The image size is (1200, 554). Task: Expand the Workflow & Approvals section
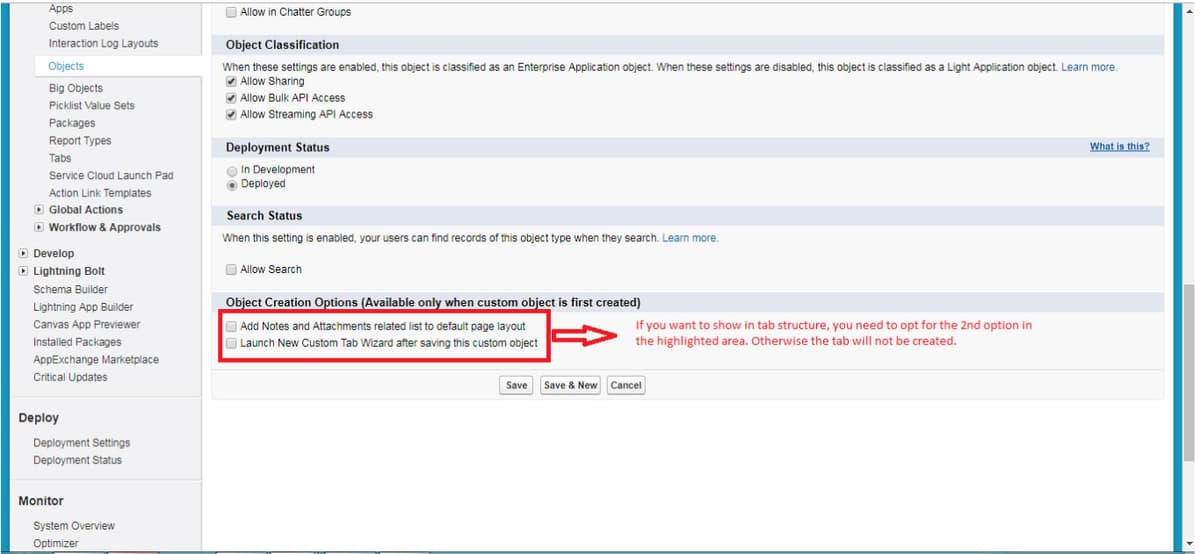coord(39,228)
